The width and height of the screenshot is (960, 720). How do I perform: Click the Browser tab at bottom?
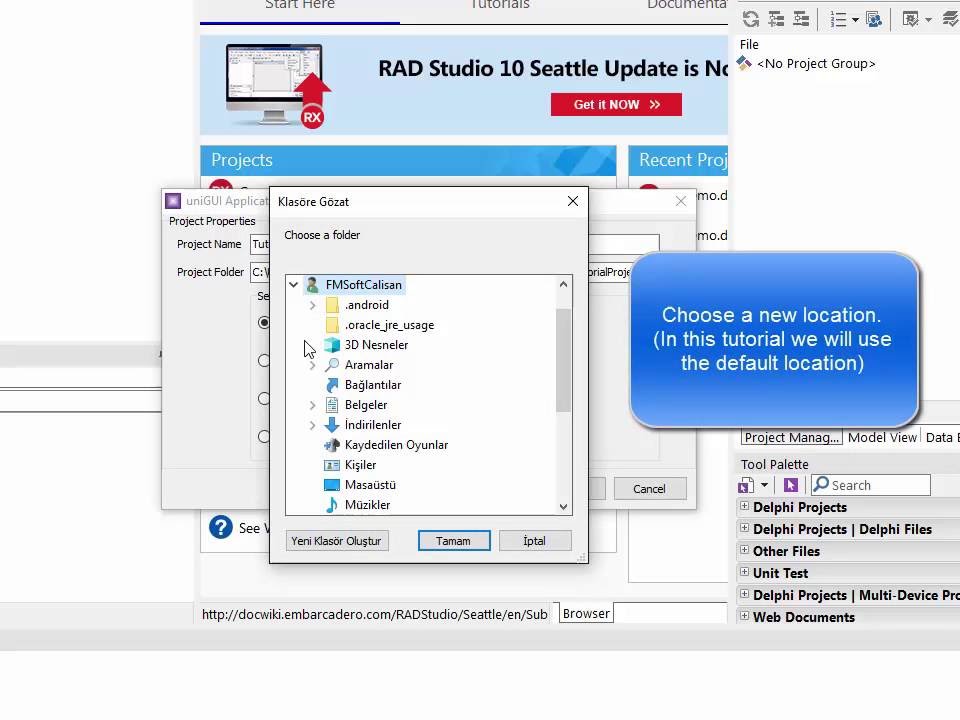click(x=586, y=613)
